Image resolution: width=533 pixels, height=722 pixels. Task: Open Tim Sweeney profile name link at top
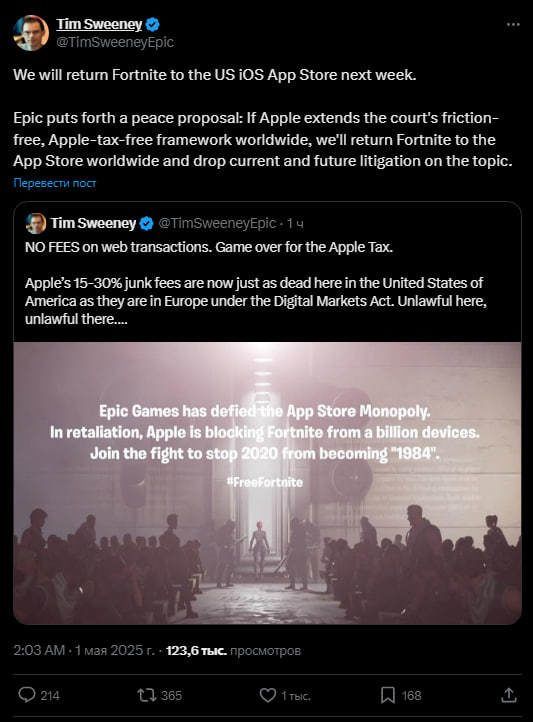coord(99,24)
